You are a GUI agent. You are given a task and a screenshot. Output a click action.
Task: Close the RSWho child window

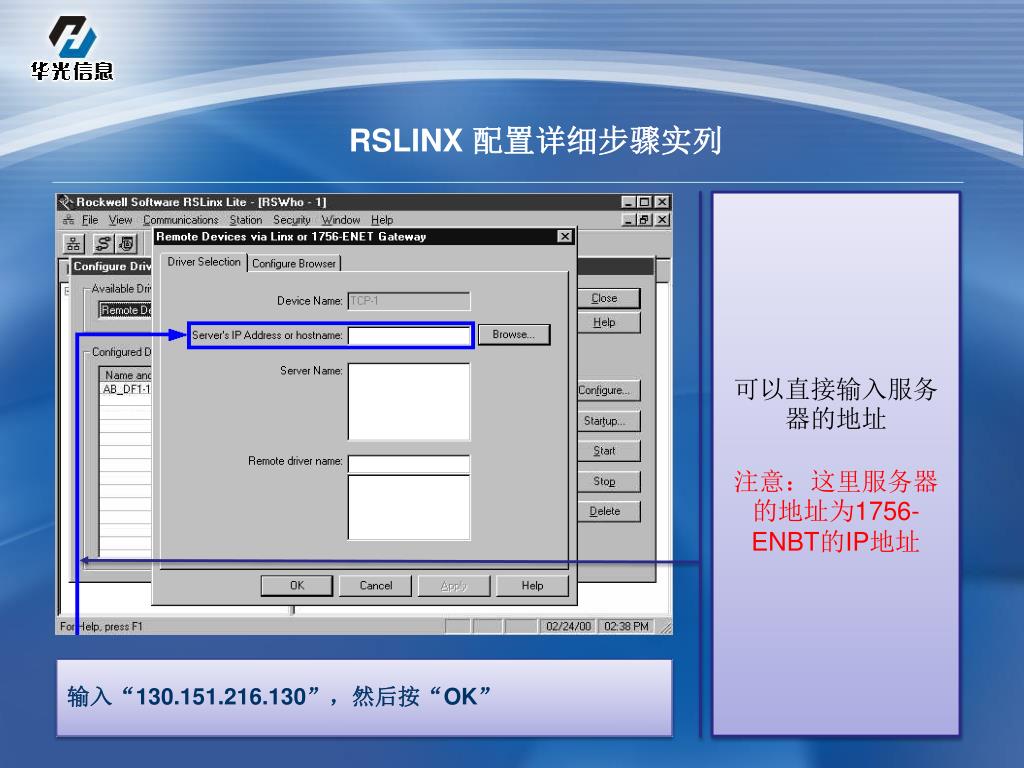pyautogui.click(x=662, y=220)
